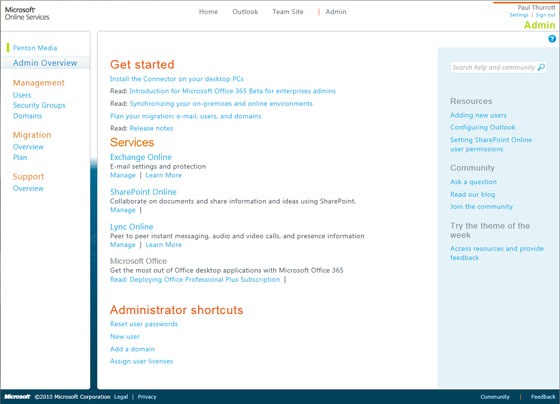This screenshot has height=404, width=560.
Task: Select Domains in the Management section
Action: click(28, 116)
